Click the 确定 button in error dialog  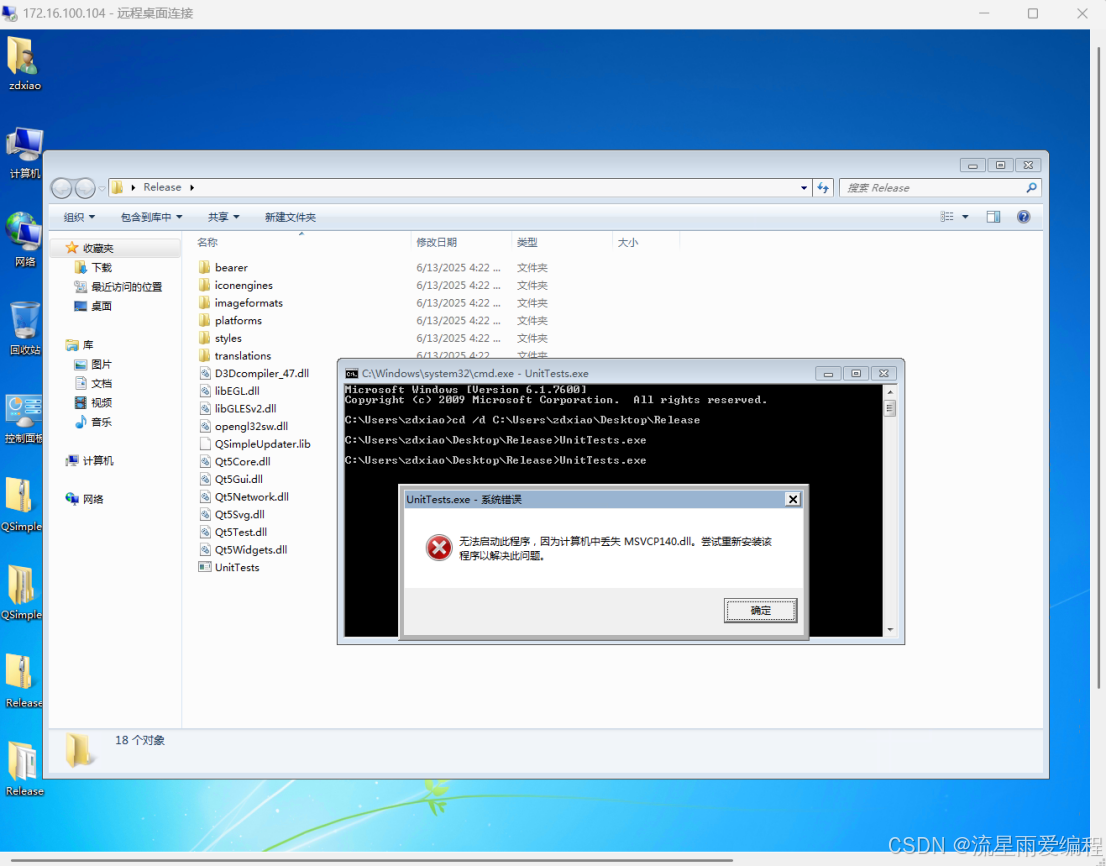point(760,611)
